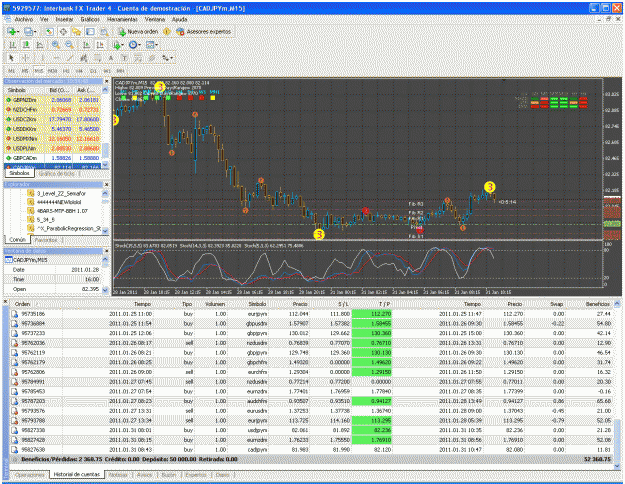Switch chart to candlesticks icon
Image resolution: width=625 pixels, height=484 pixels.
[x=26, y=45]
